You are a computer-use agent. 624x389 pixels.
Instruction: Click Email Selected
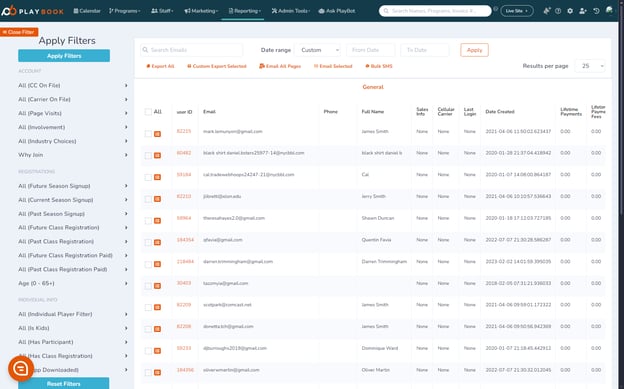coord(333,66)
